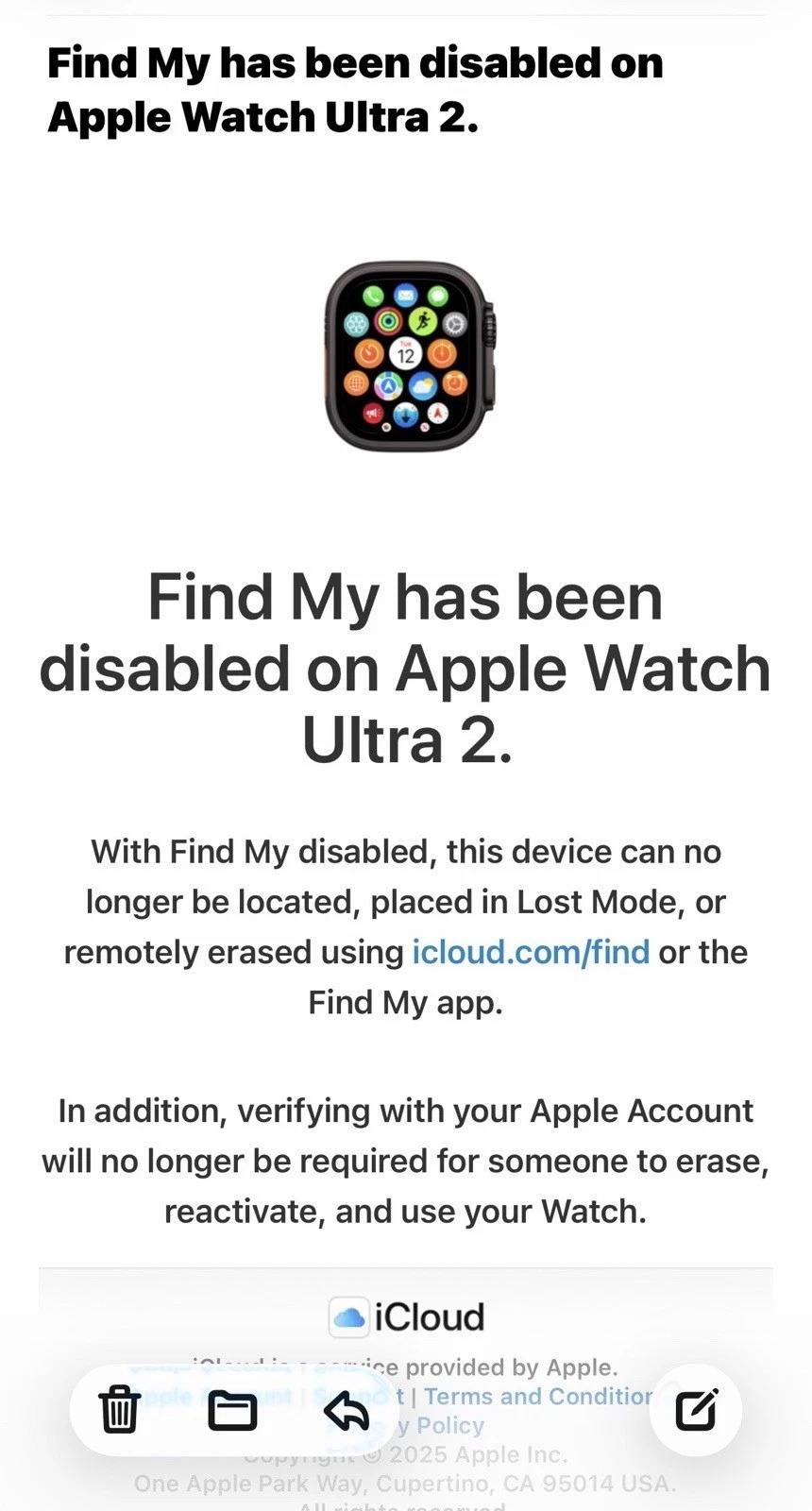Delete this email with the trash icon
The width and height of the screenshot is (812, 1511).
120,1410
